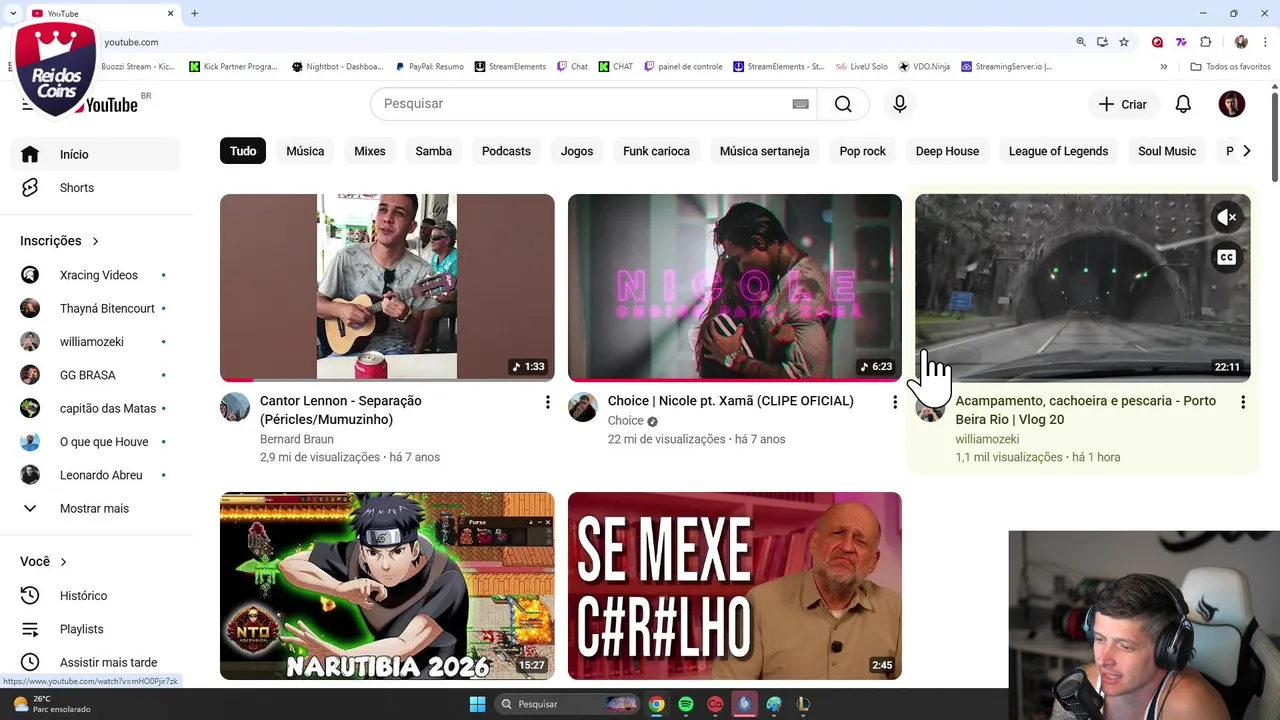Image resolution: width=1280 pixels, height=720 pixels.
Task: Open the on-screen keyboard icon in search box
Action: pos(800,104)
